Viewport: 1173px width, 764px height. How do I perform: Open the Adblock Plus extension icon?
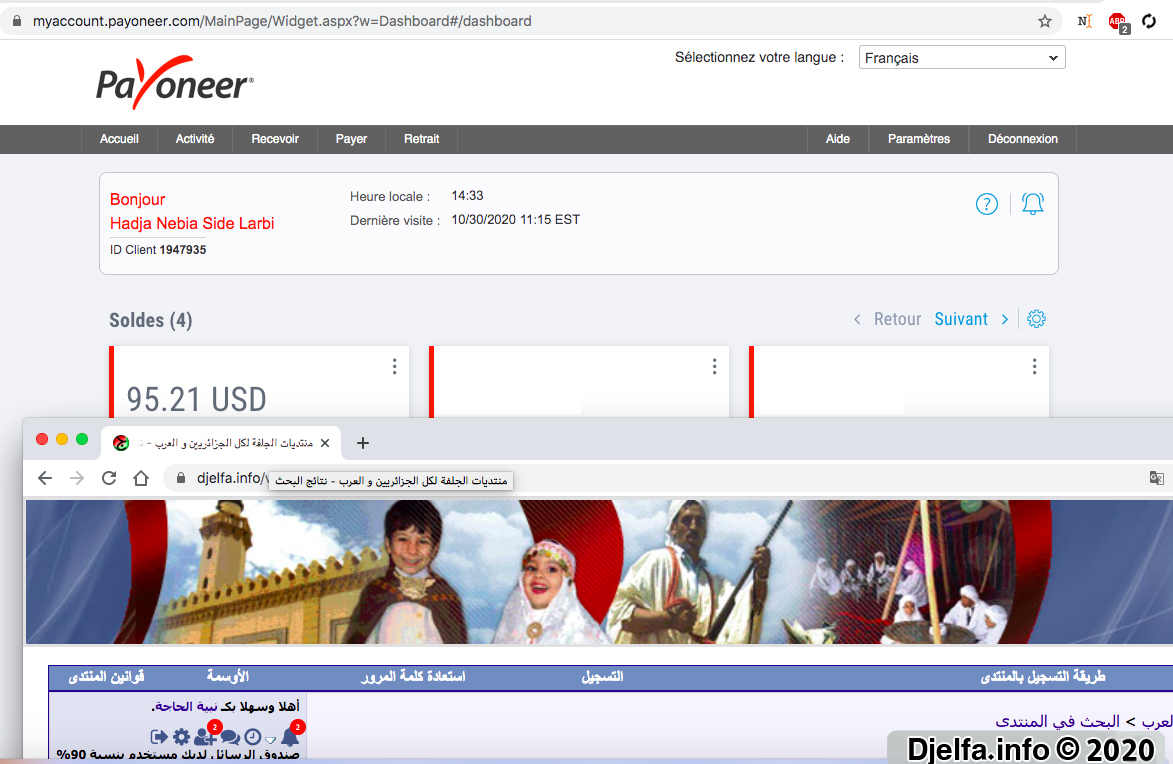tap(1118, 22)
